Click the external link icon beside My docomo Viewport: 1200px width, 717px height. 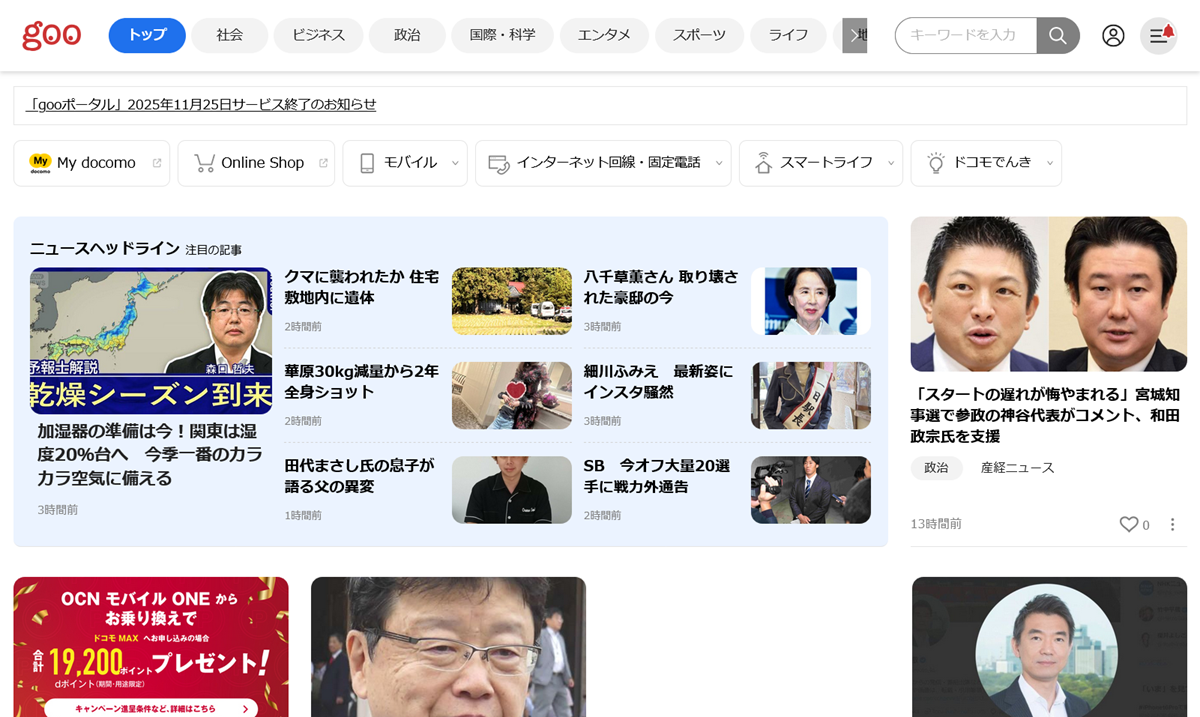(x=157, y=163)
